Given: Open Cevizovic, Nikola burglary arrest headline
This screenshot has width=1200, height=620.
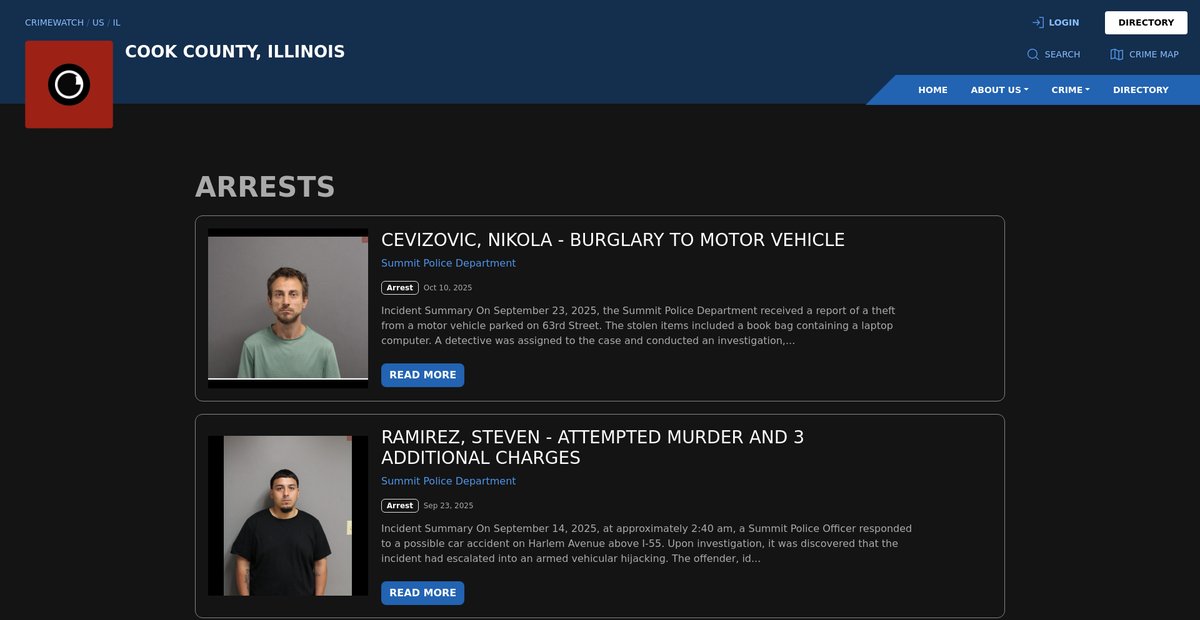Looking at the screenshot, I should (x=613, y=240).
